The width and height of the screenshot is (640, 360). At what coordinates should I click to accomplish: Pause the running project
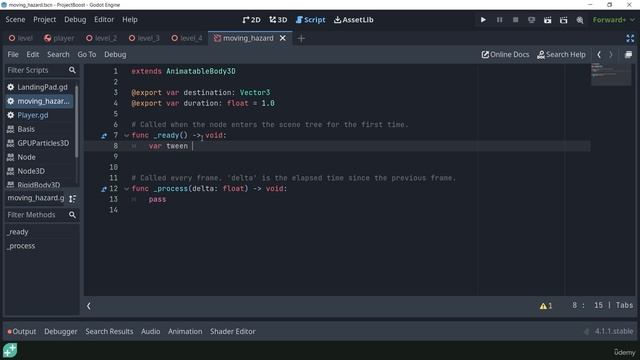click(x=499, y=20)
